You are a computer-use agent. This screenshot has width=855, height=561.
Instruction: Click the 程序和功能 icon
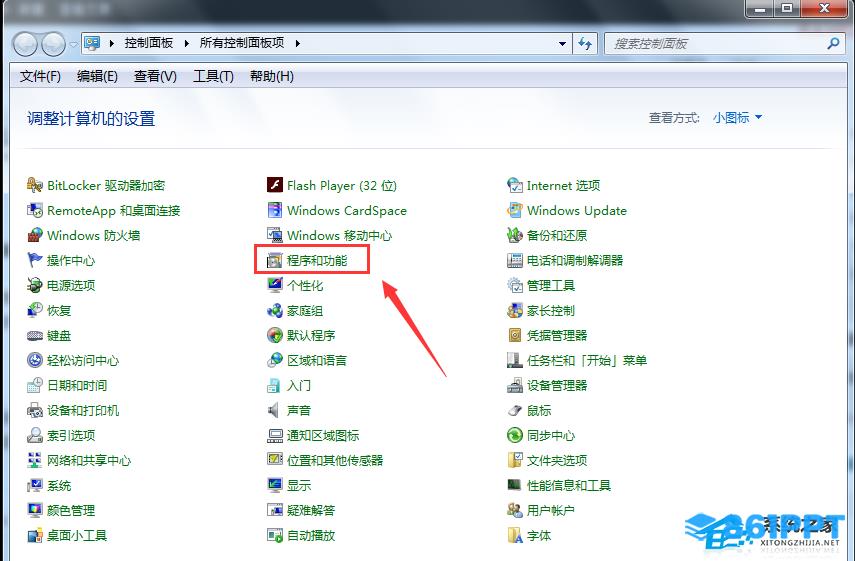pyautogui.click(x=275, y=260)
